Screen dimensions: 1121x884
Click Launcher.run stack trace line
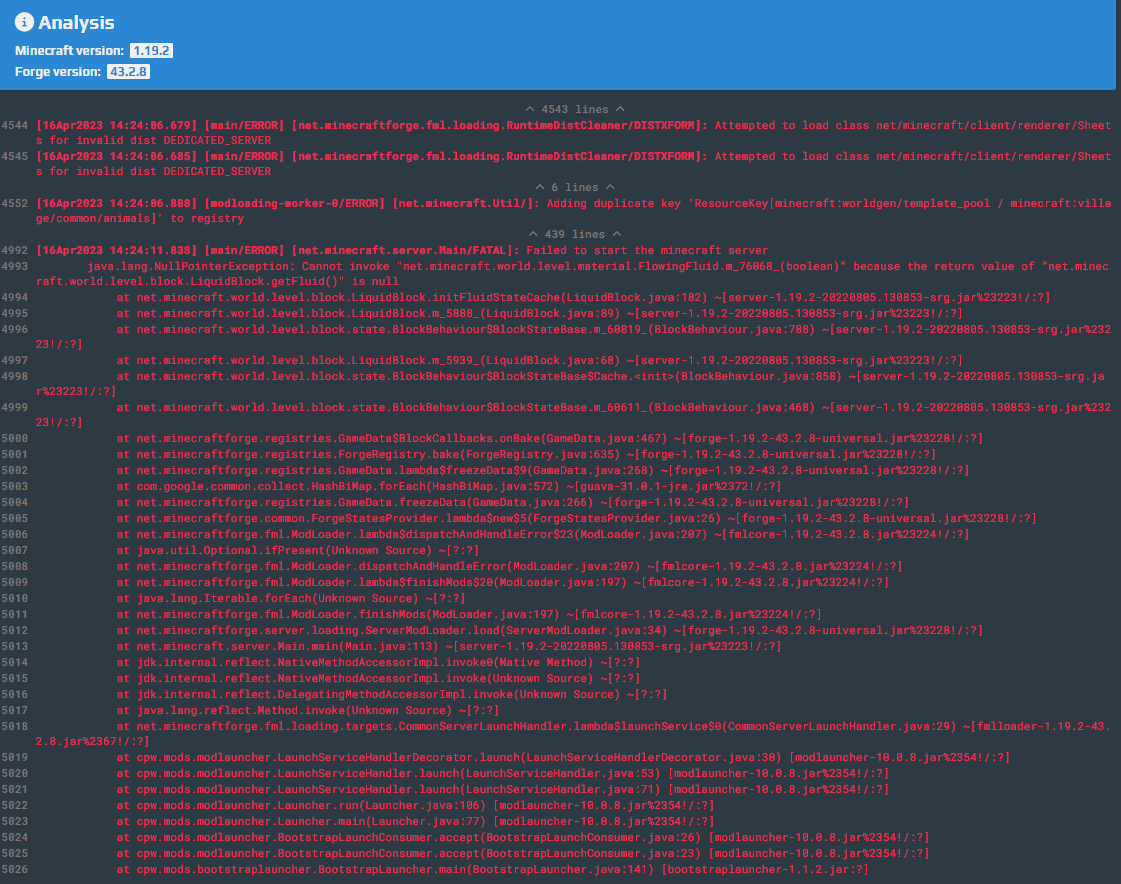click(415, 805)
